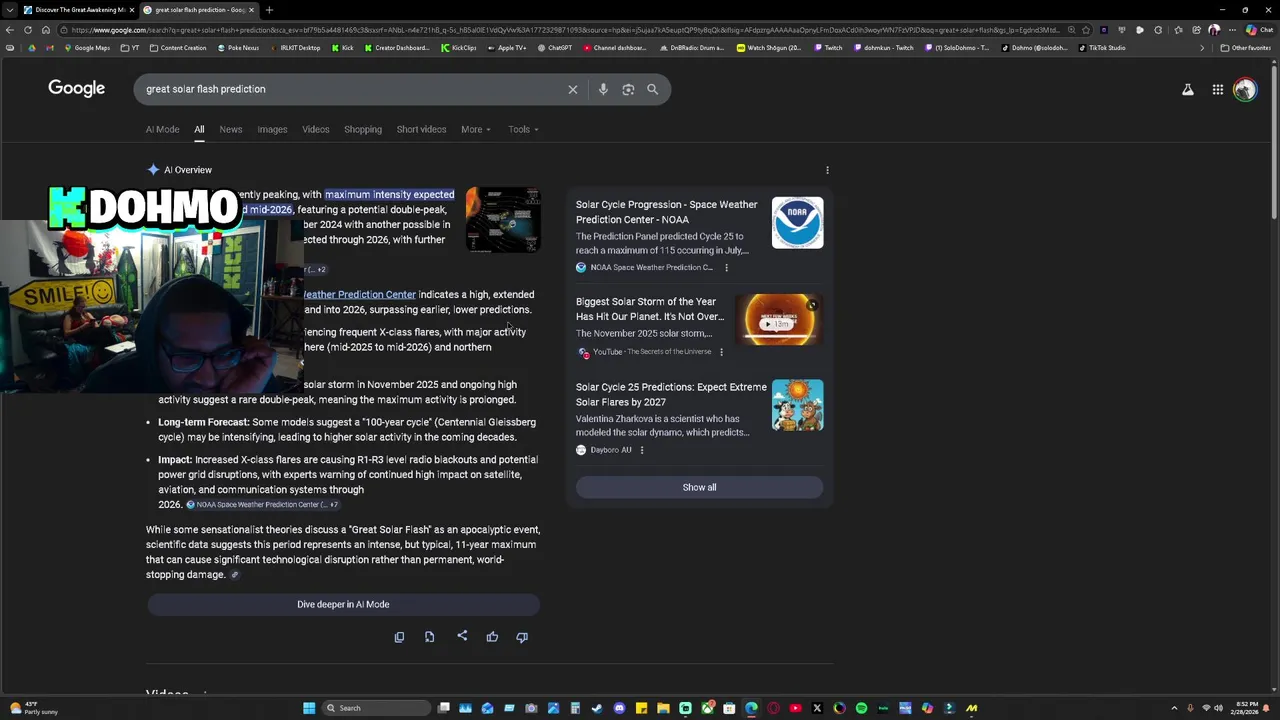
Task: Switch to Shopping results tab
Action: (x=363, y=129)
